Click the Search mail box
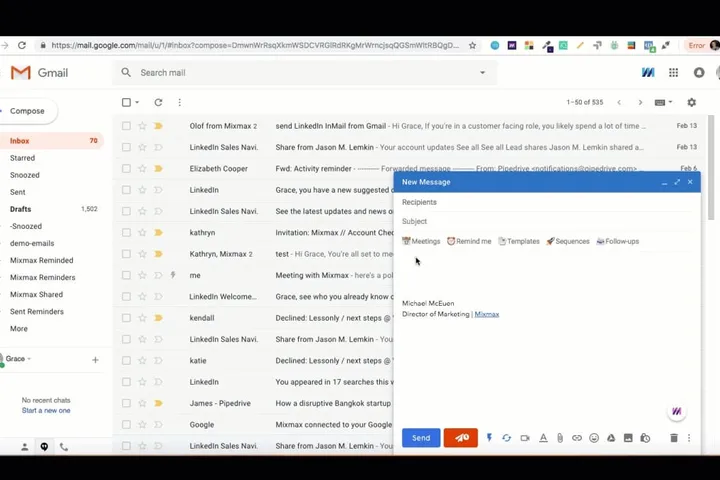Screen dimensions: 720x480 pos(303,73)
